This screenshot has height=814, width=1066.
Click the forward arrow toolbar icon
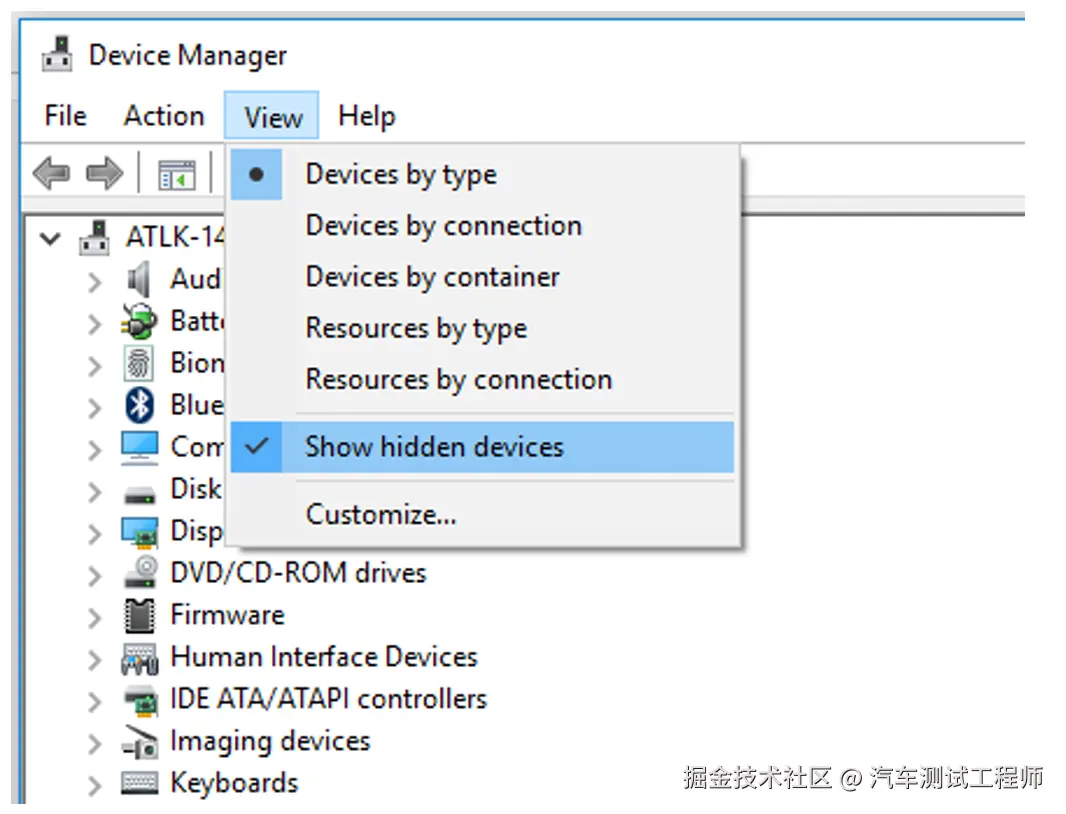click(x=103, y=174)
